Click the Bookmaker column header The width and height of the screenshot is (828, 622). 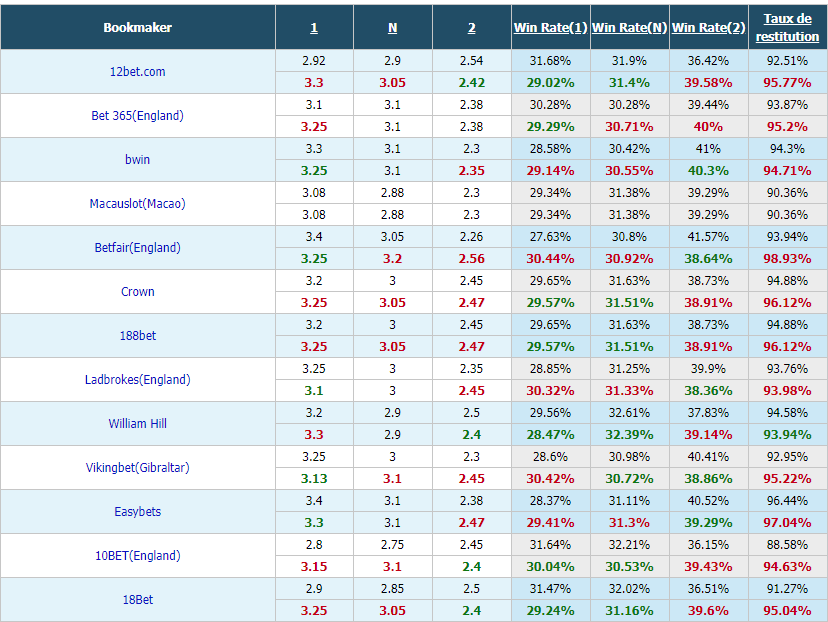click(x=137, y=27)
